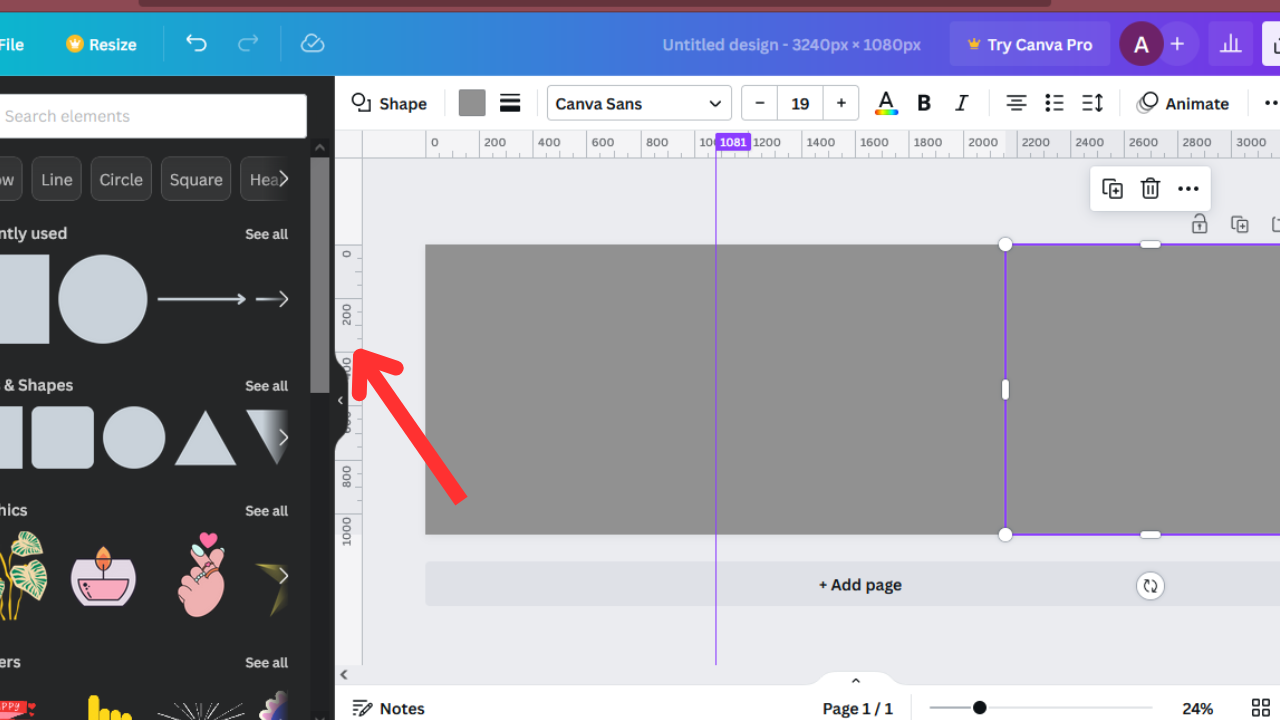
Task: Add the rounded square shape
Action: pos(63,437)
